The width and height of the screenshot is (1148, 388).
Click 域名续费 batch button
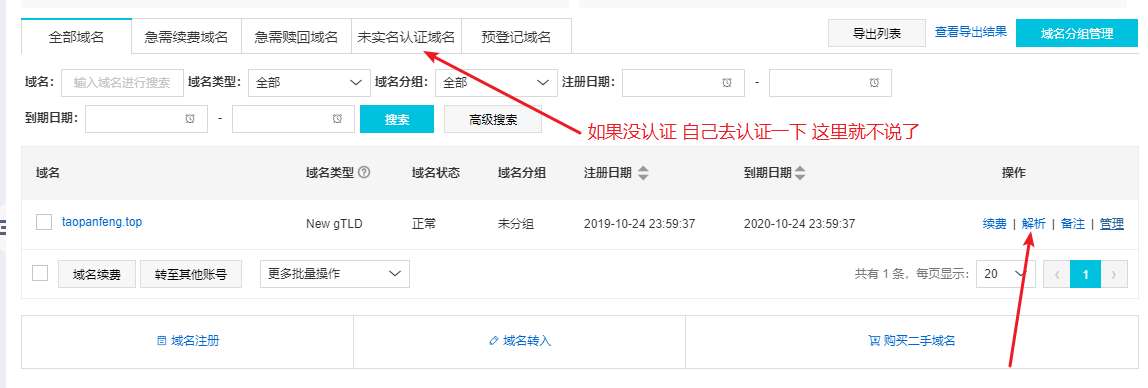coord(97,275)
